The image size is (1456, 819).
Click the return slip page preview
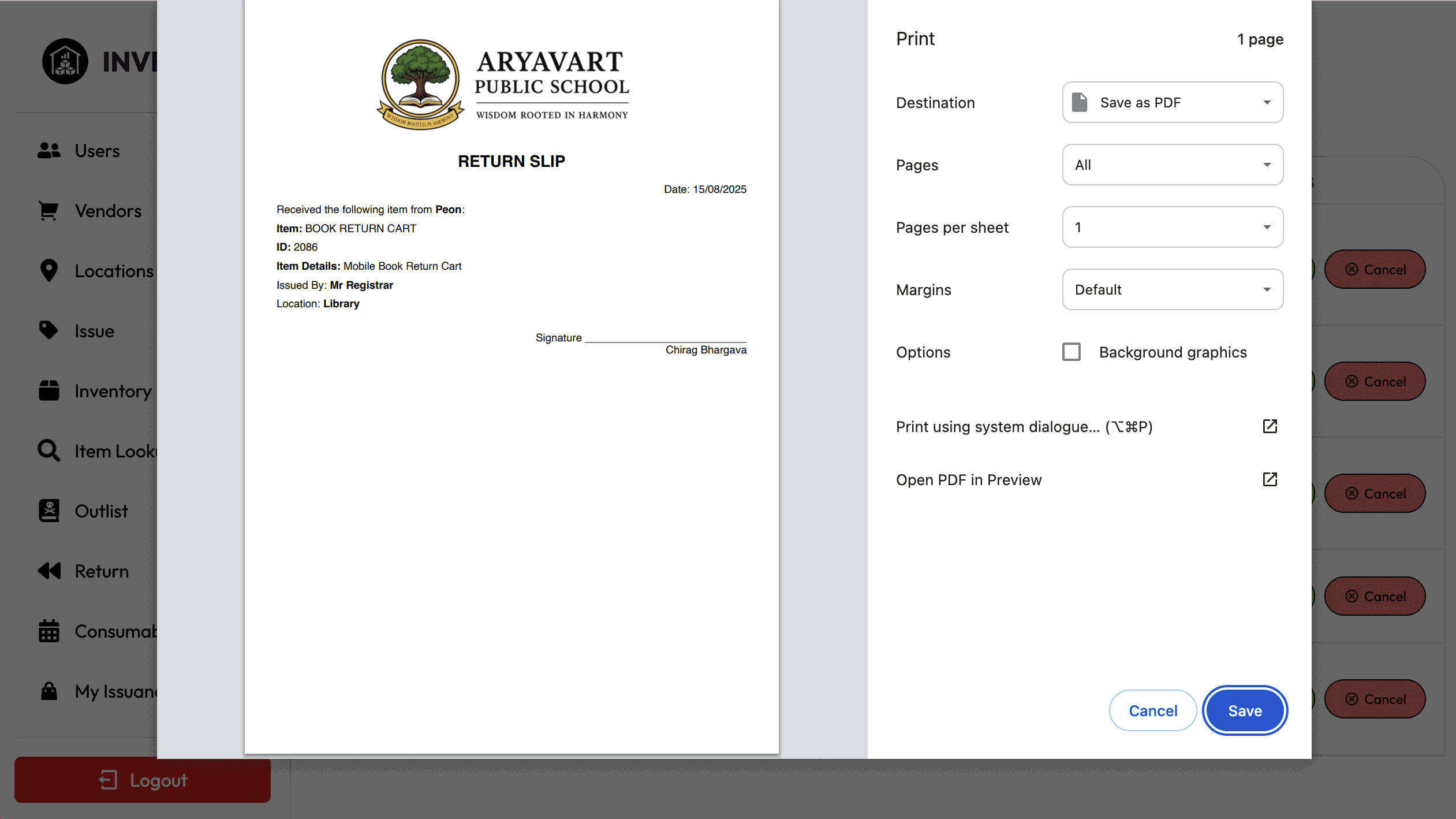[512, 377]
